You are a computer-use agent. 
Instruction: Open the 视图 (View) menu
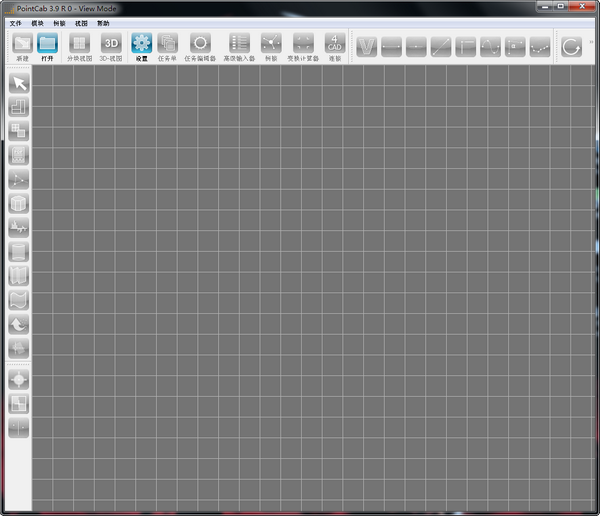pyautogui.click(x=81, y=23)
